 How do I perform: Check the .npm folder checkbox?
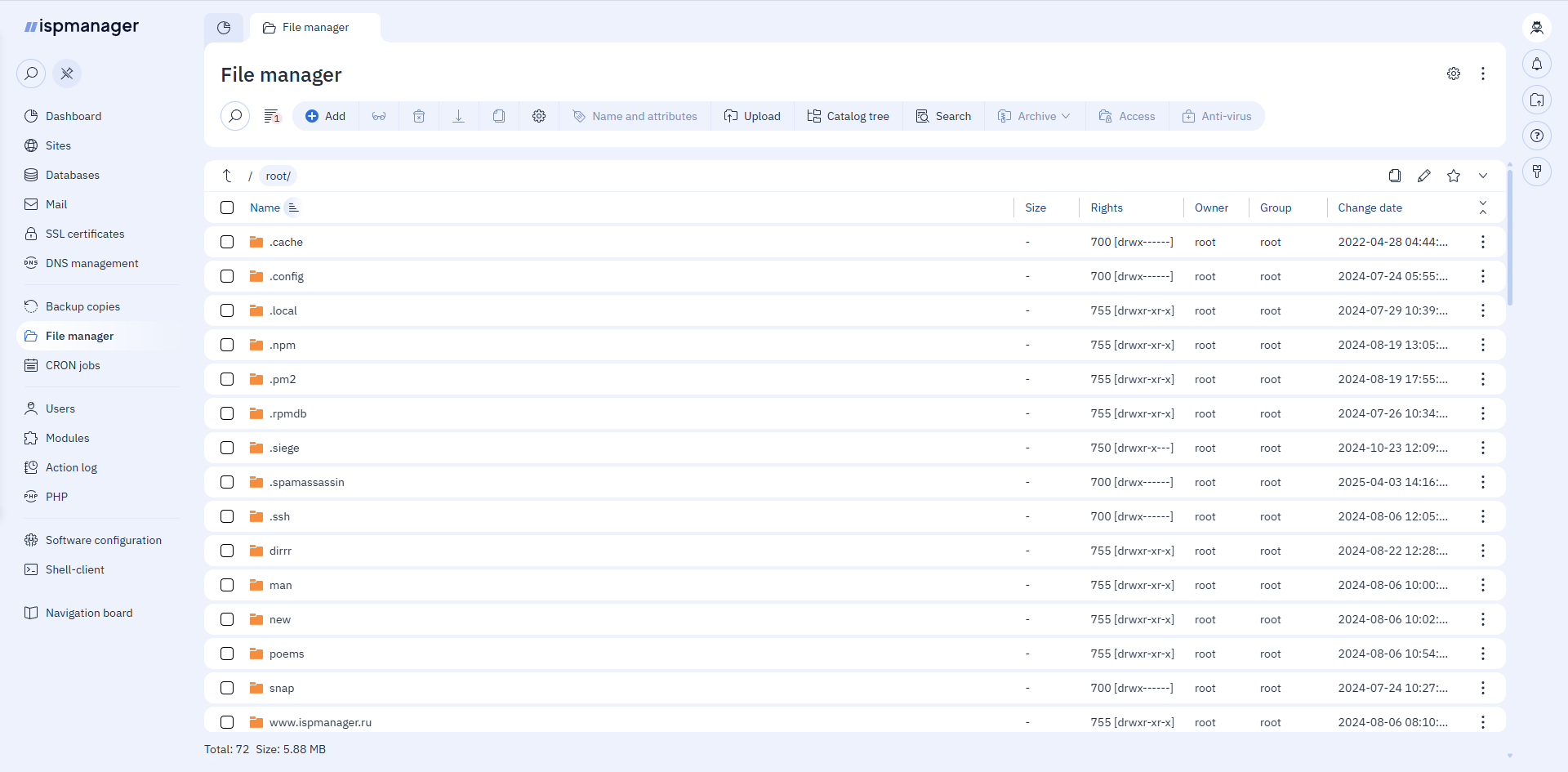(227, 345)
